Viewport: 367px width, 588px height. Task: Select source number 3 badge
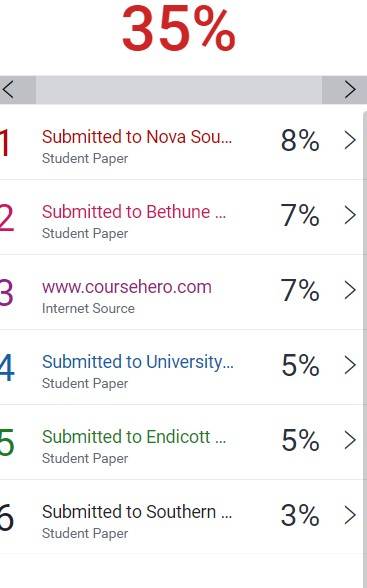pyautogui.click(x=6, y=292)
